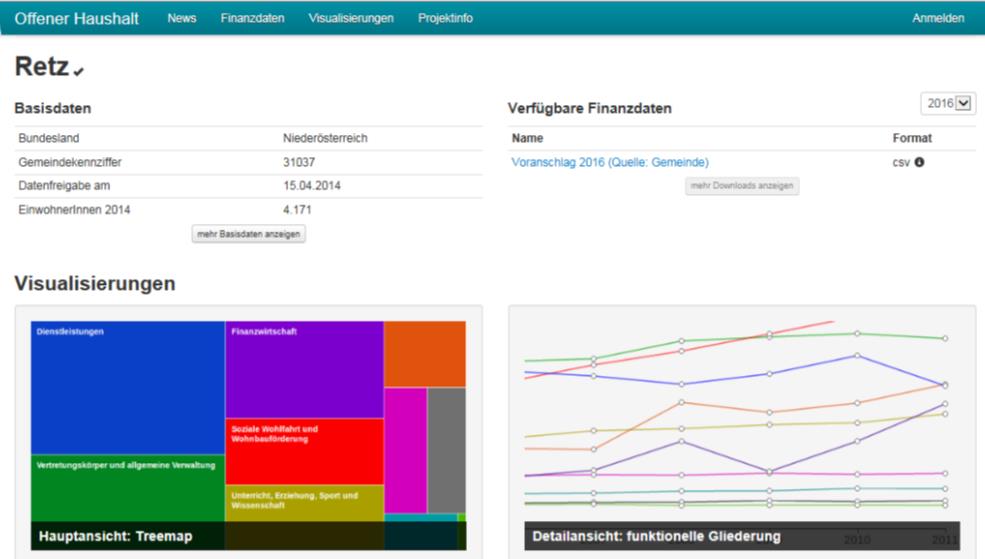Image resolution: width=985 pixels, height=559 pixels.
Task: Click the Offener Haushalt site title
Action: [77, 18]
